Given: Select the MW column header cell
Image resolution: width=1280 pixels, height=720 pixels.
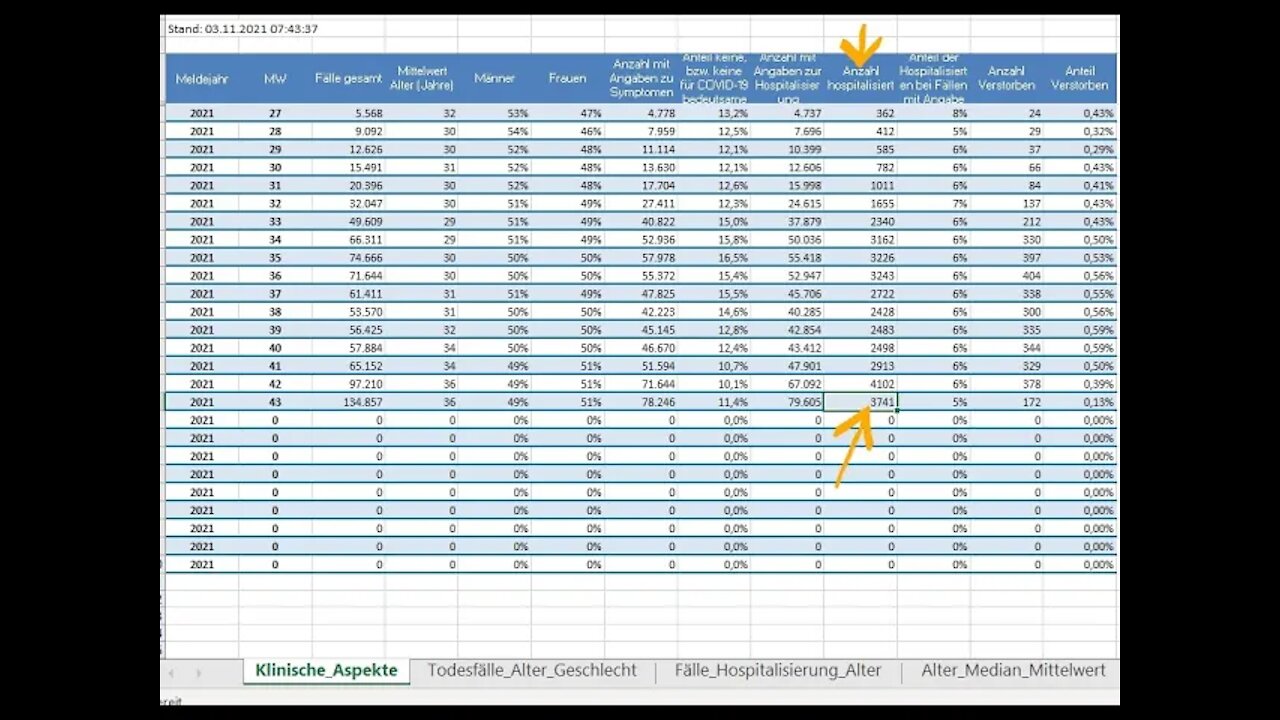Looking at the screenshot, I should pyautogui.click(x=275, y=78).
